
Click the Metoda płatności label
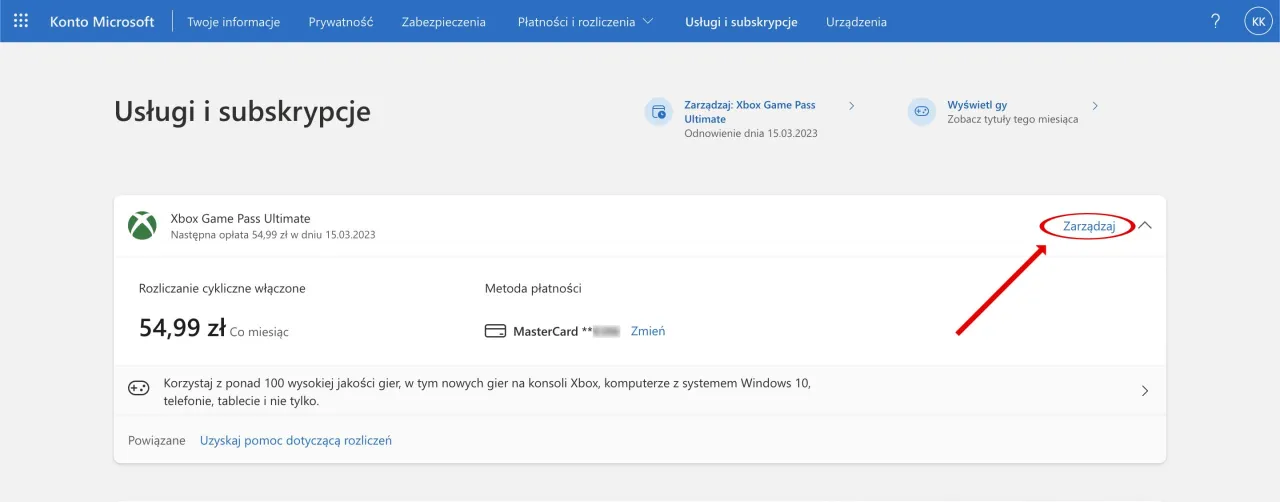coord(533,288)
